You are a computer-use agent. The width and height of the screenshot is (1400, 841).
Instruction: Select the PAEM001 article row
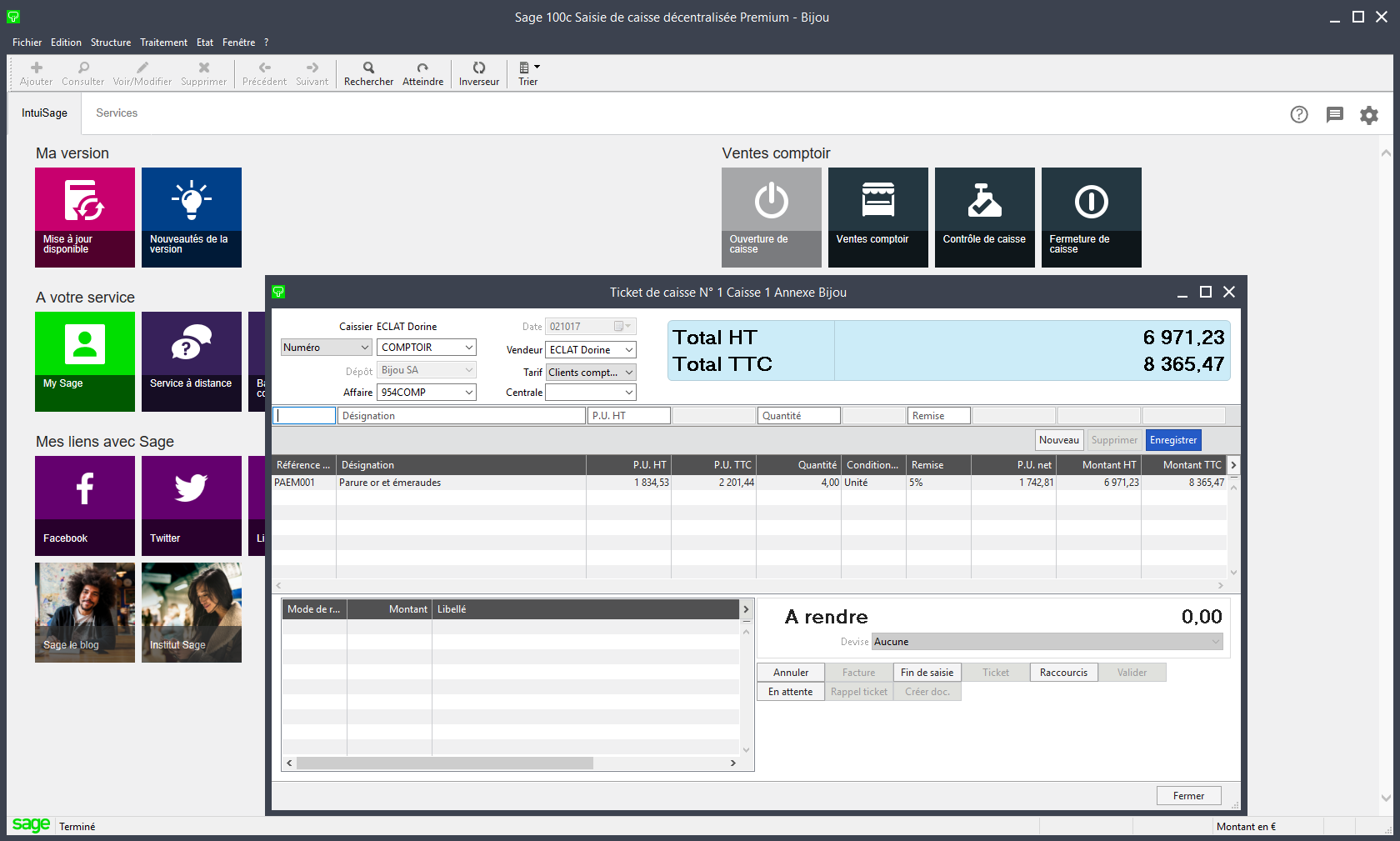(749, 483)
